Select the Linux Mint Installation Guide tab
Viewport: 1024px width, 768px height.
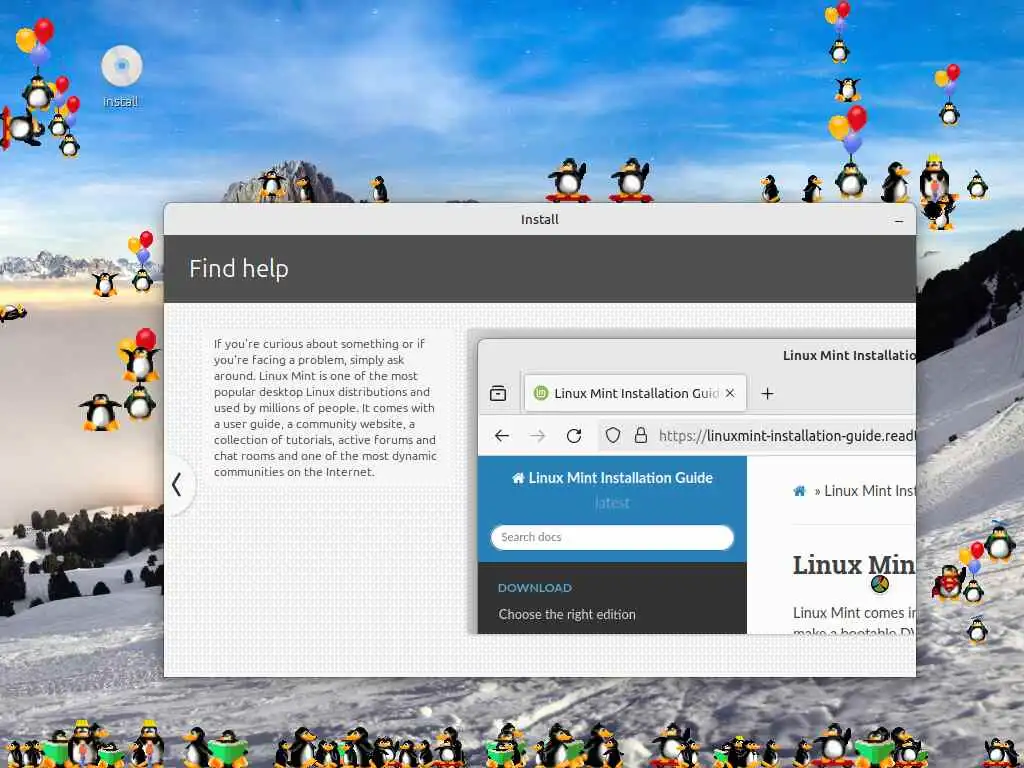tap(635, 393)
